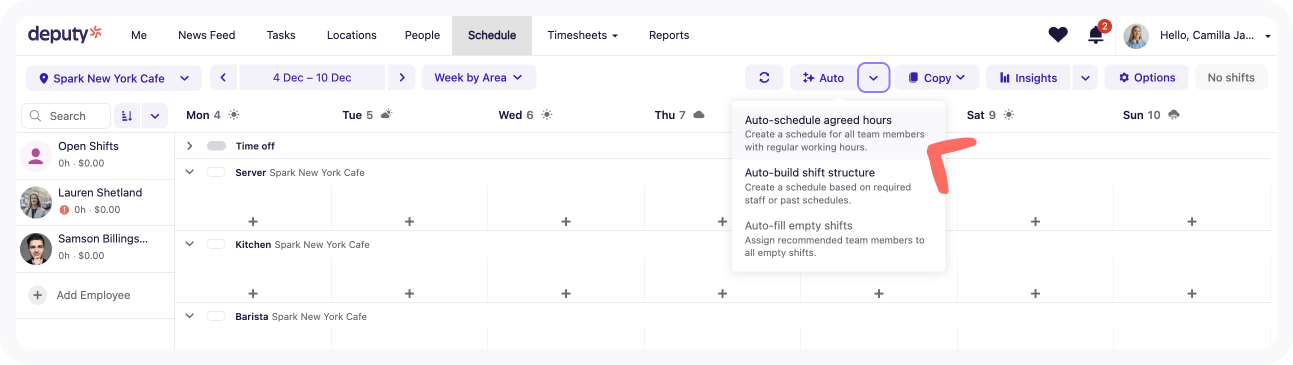
Task: Open the News Feed tab
Action: (207, 35)
